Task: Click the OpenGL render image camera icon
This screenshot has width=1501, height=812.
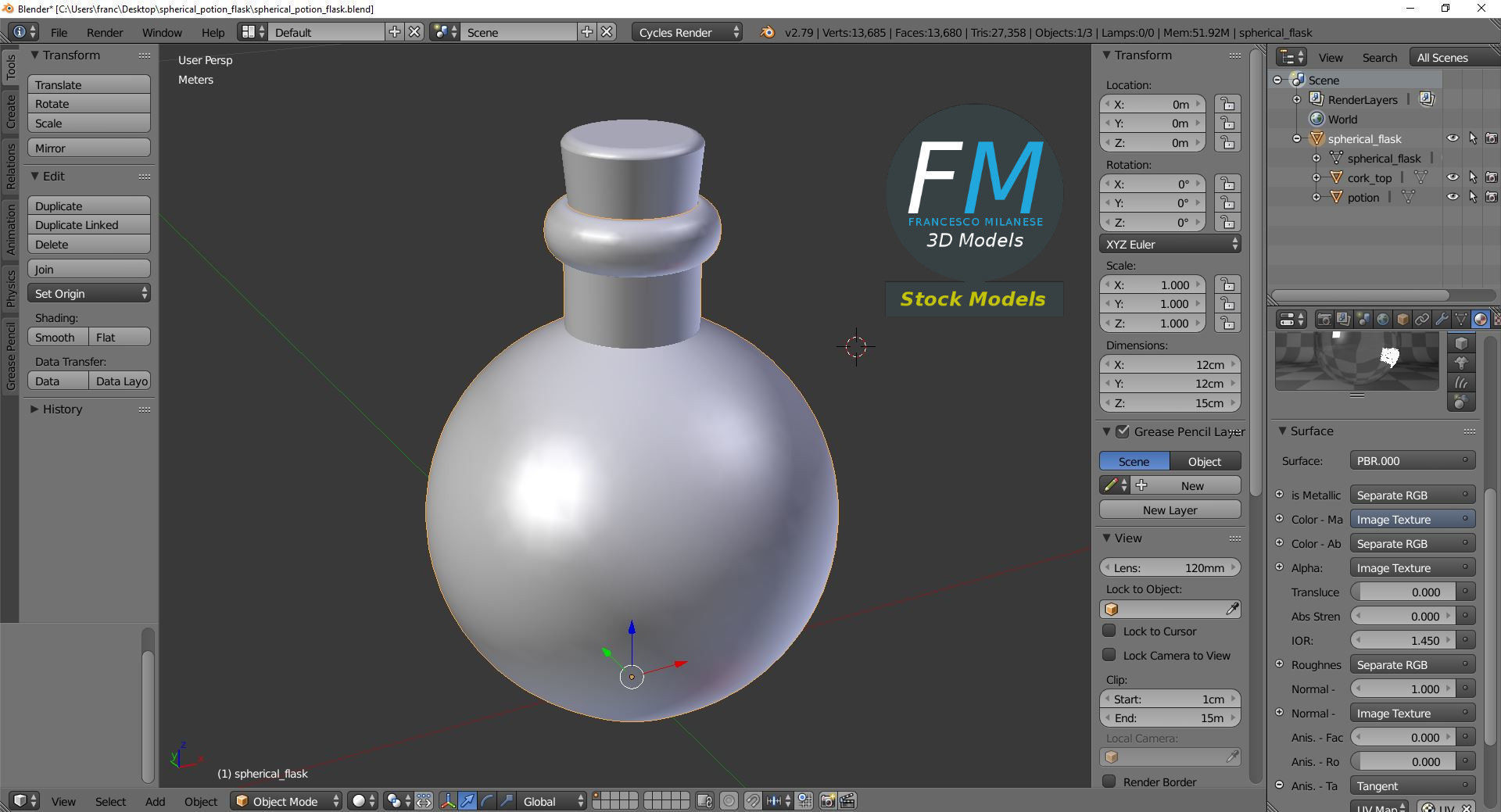Action: (828, 801)
